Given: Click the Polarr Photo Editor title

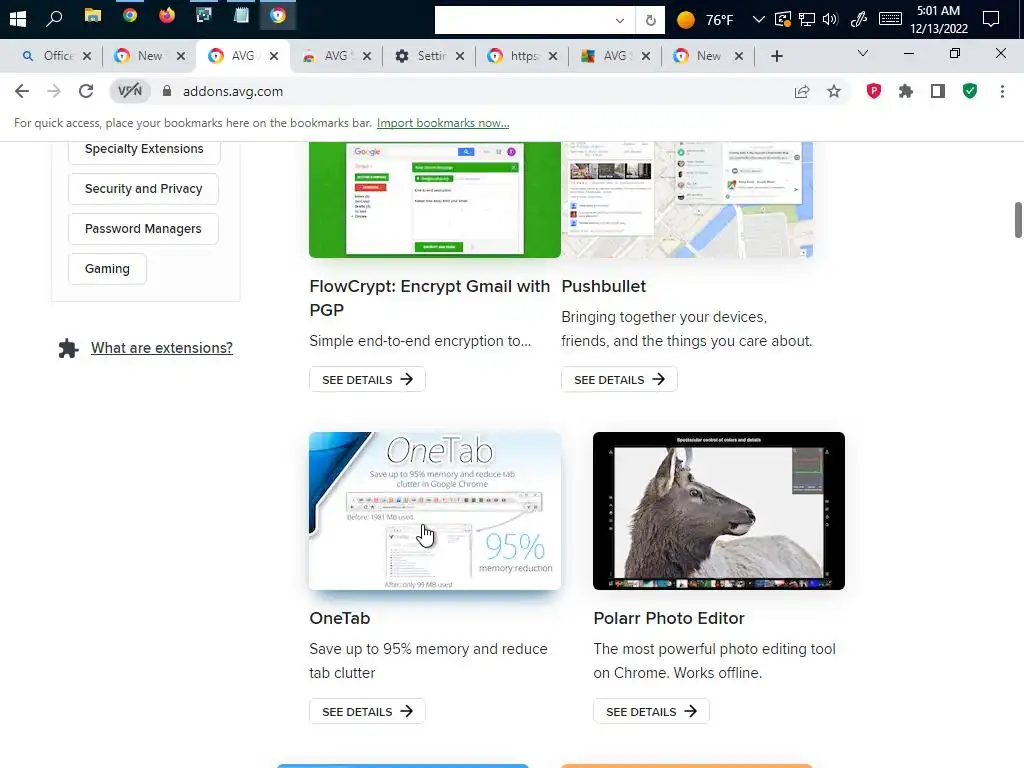Looking at the screenshot, I should coord(669,618).
